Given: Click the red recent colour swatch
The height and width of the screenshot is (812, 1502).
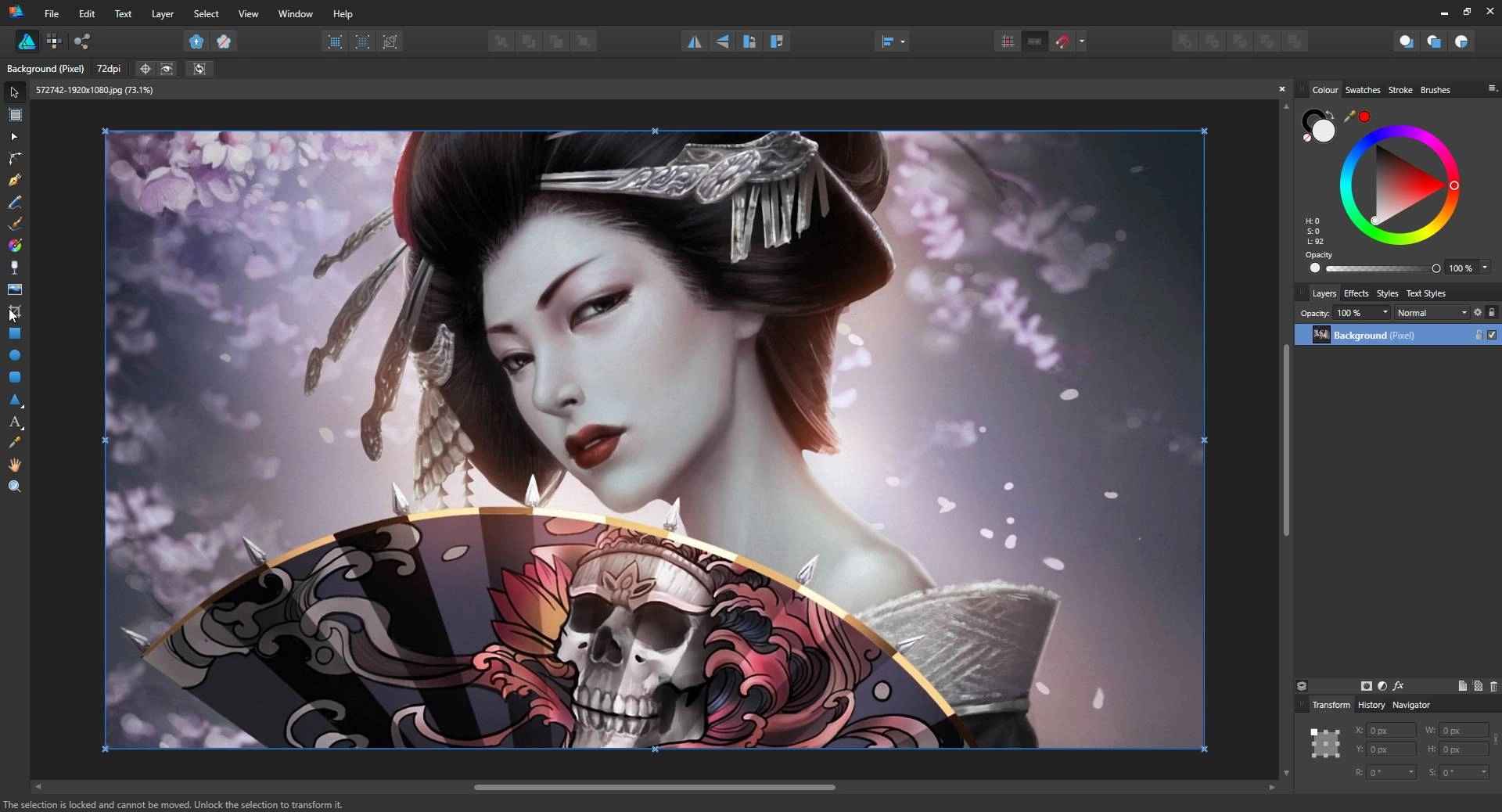Looking at the screenshot, I should tap(1364, 117).
